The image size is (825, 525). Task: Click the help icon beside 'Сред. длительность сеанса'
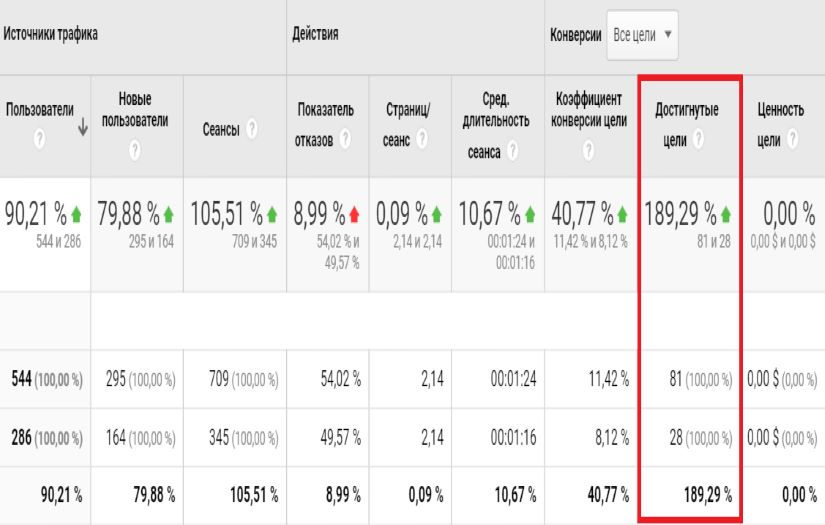[512, 151]
